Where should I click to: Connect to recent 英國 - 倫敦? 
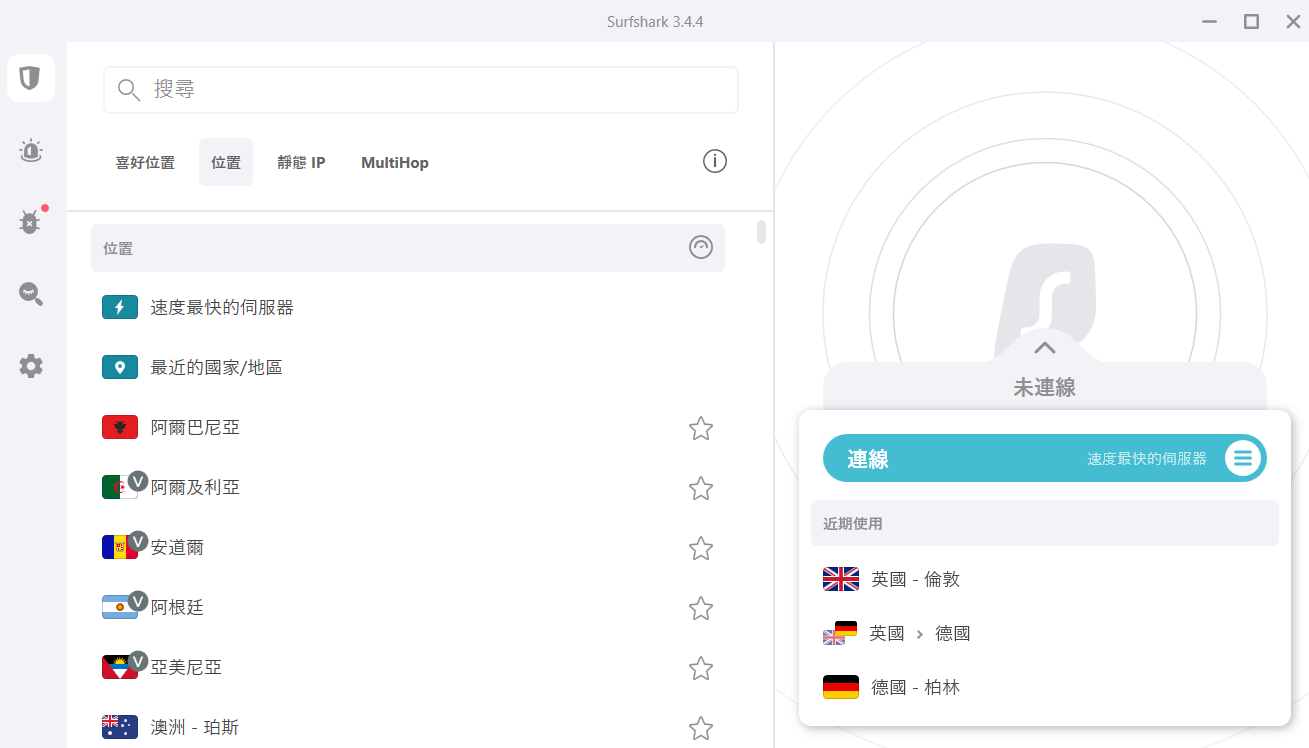click(1045, 579)
